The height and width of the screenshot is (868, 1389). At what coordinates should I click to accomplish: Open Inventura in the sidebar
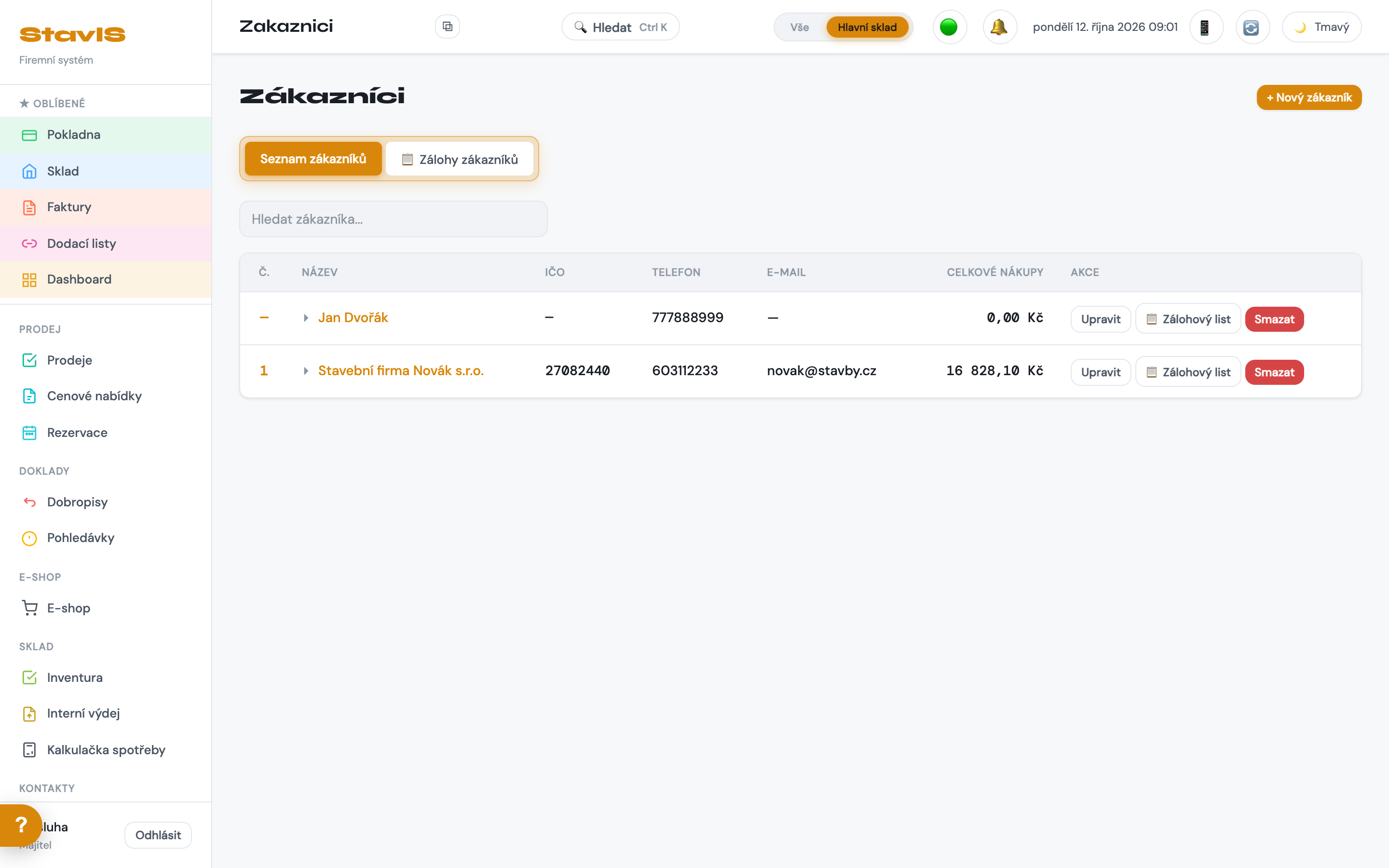pyautogui.click(x=106, y=678)
